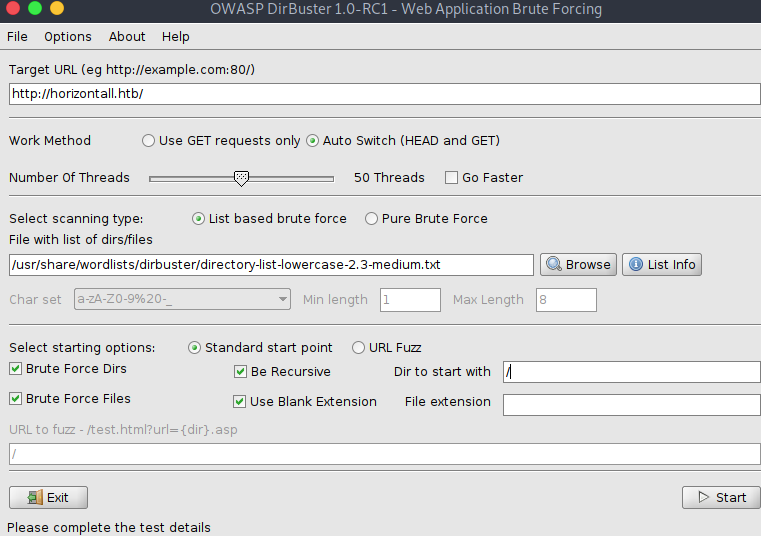The image size is (761, 536).
Task: Open the Help menu
Action: tap(175, 36)
